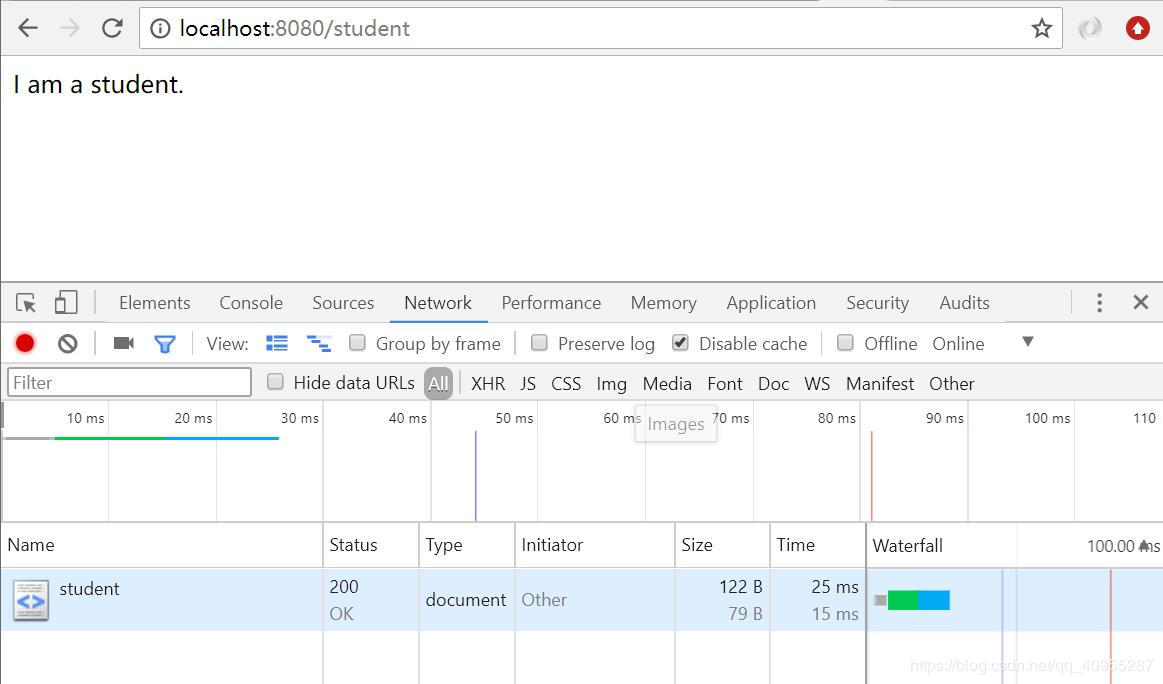Enable Group by frame checkbox
Viewport: 1163px width, 684px height.
358,343
